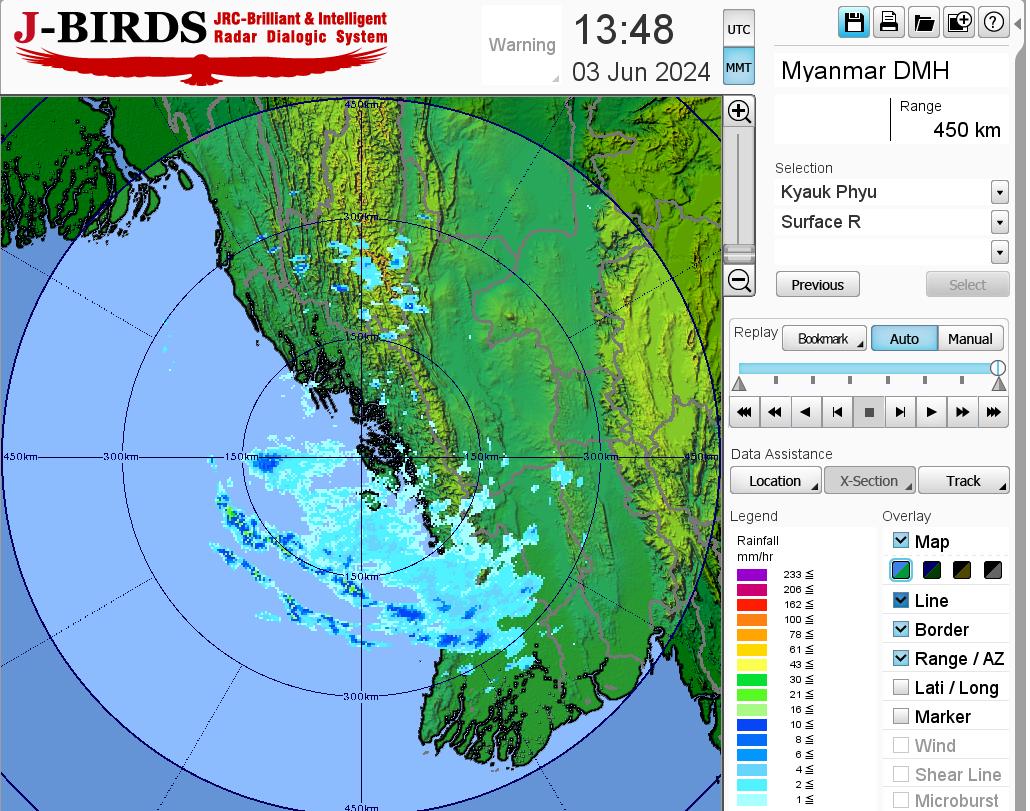Uncheck the Map overlay checkbox
The image size is (1030, 811).
coord(901,541)
